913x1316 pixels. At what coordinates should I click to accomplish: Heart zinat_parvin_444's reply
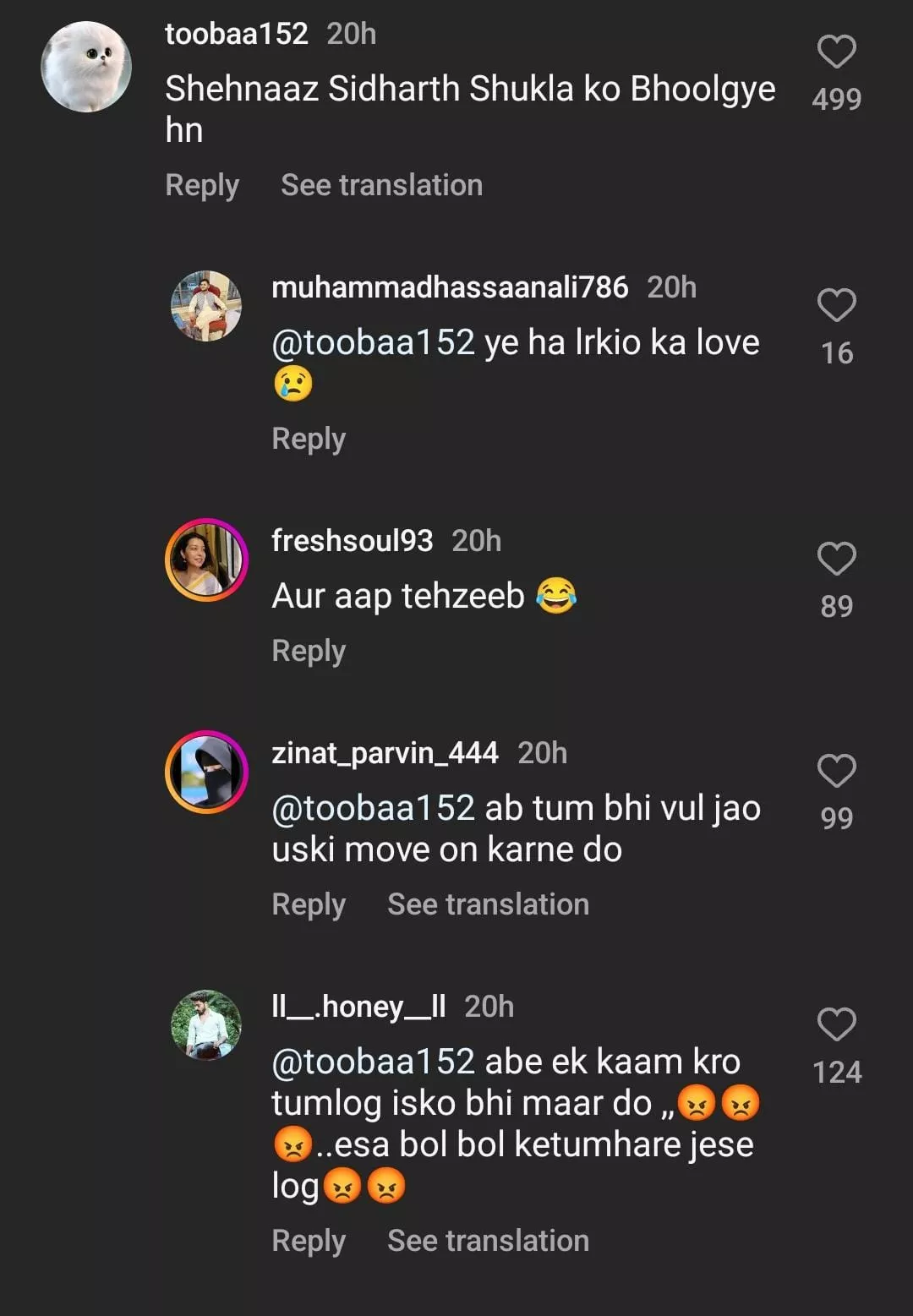(x=836, y=771)
